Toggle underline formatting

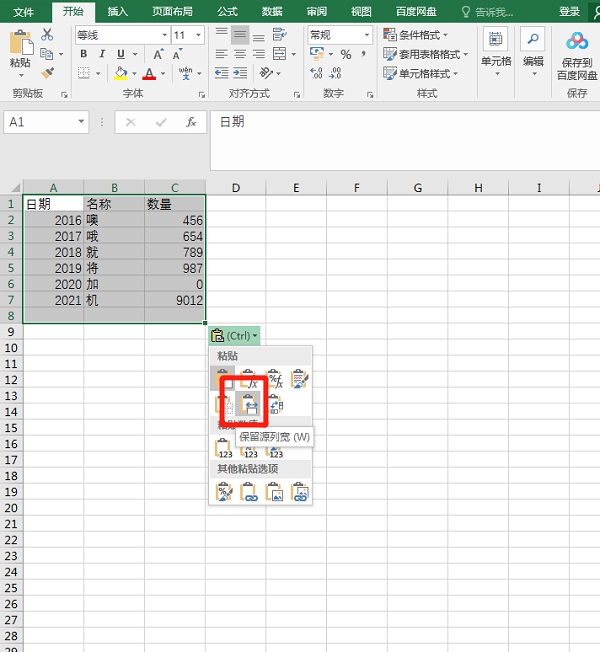pos(121,54)
